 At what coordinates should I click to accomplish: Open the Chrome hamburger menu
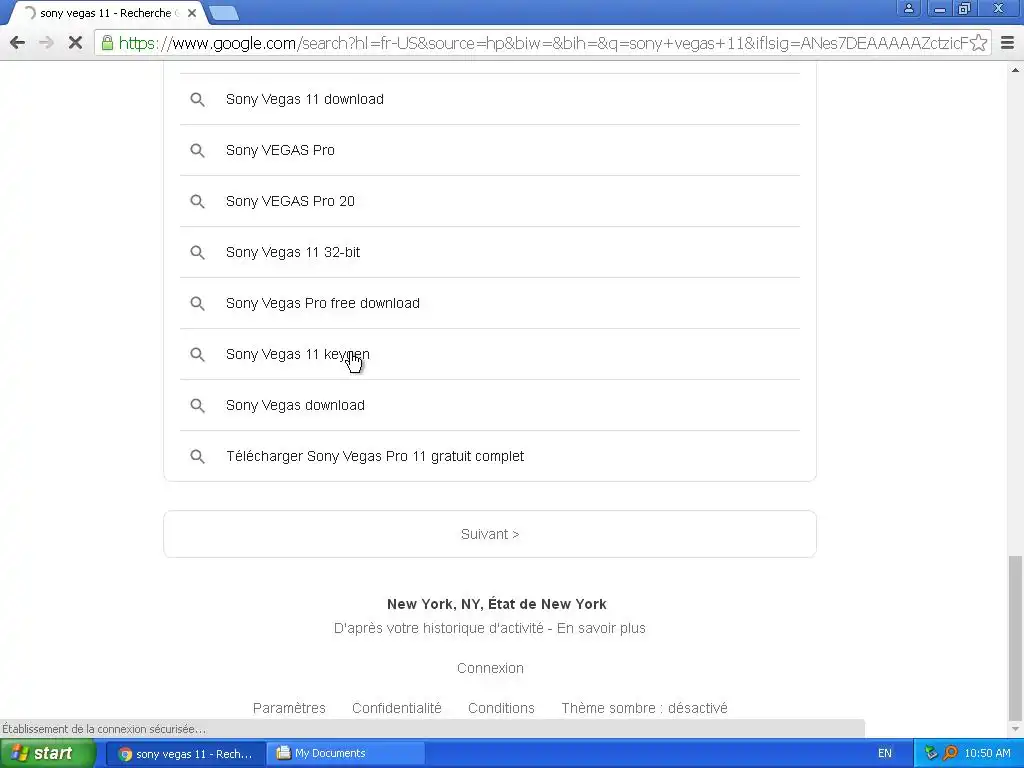point(1008,43)
